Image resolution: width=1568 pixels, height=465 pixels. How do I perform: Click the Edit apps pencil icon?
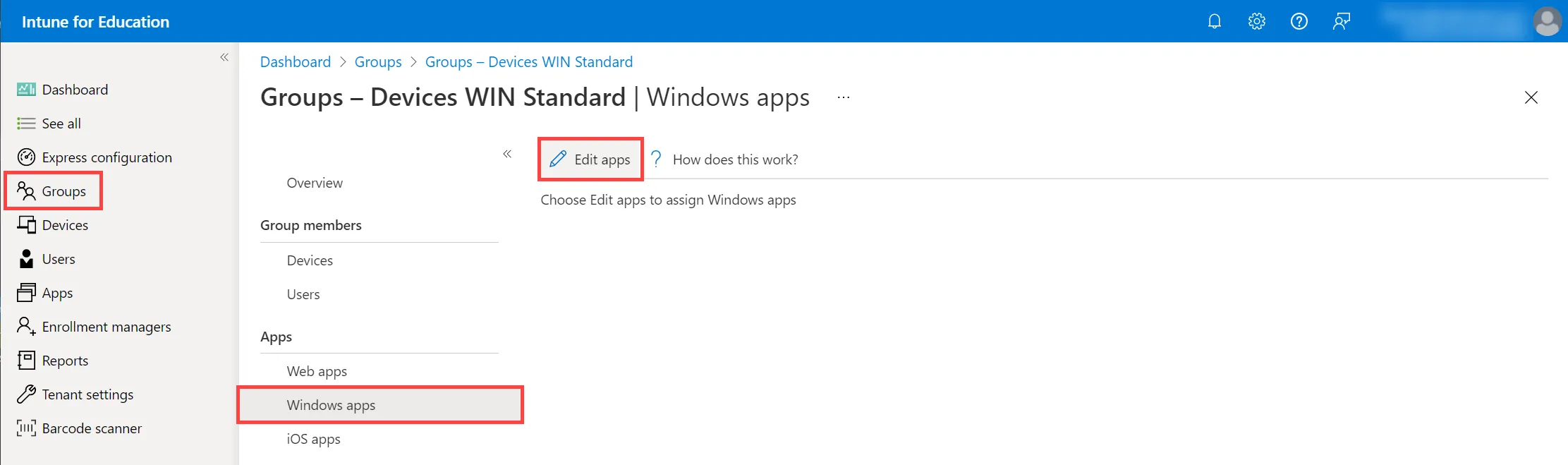tap(558, 159)
